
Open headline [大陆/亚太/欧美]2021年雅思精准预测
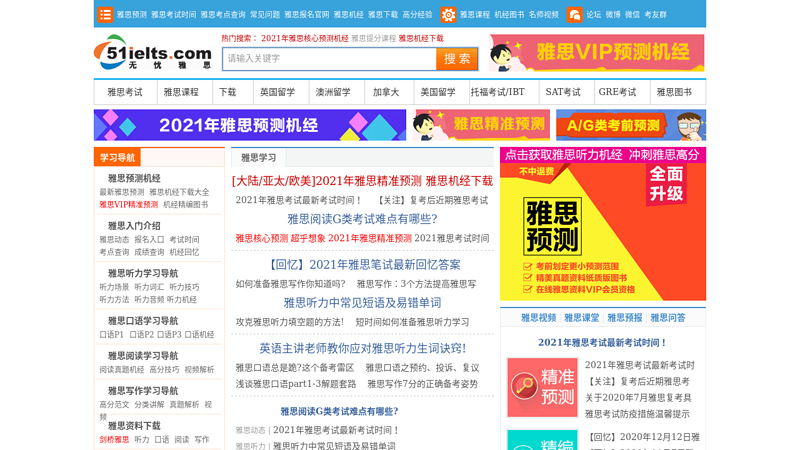(327, 181)
